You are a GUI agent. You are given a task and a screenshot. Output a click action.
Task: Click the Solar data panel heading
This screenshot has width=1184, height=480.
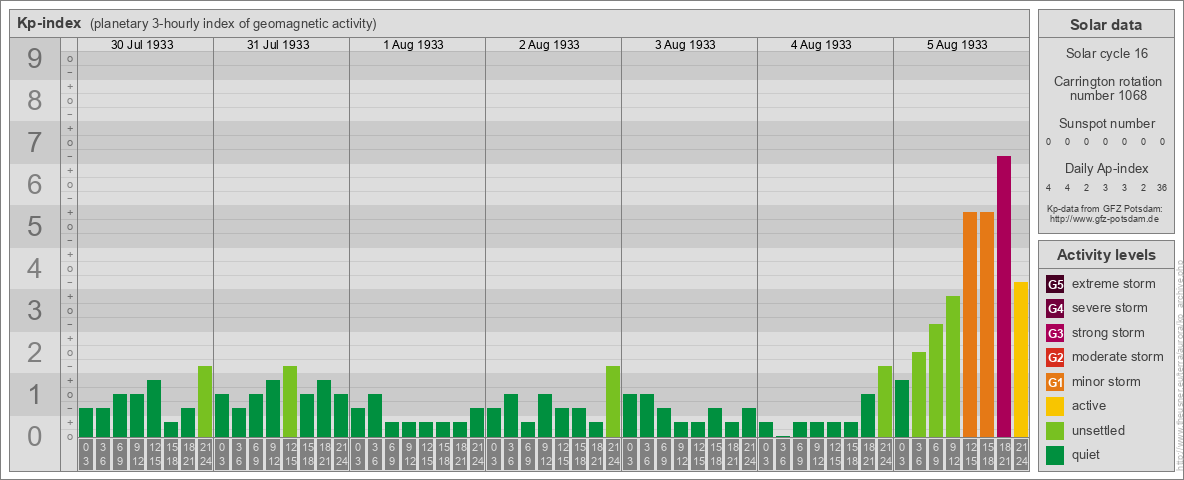click(x=1105, y=25)
